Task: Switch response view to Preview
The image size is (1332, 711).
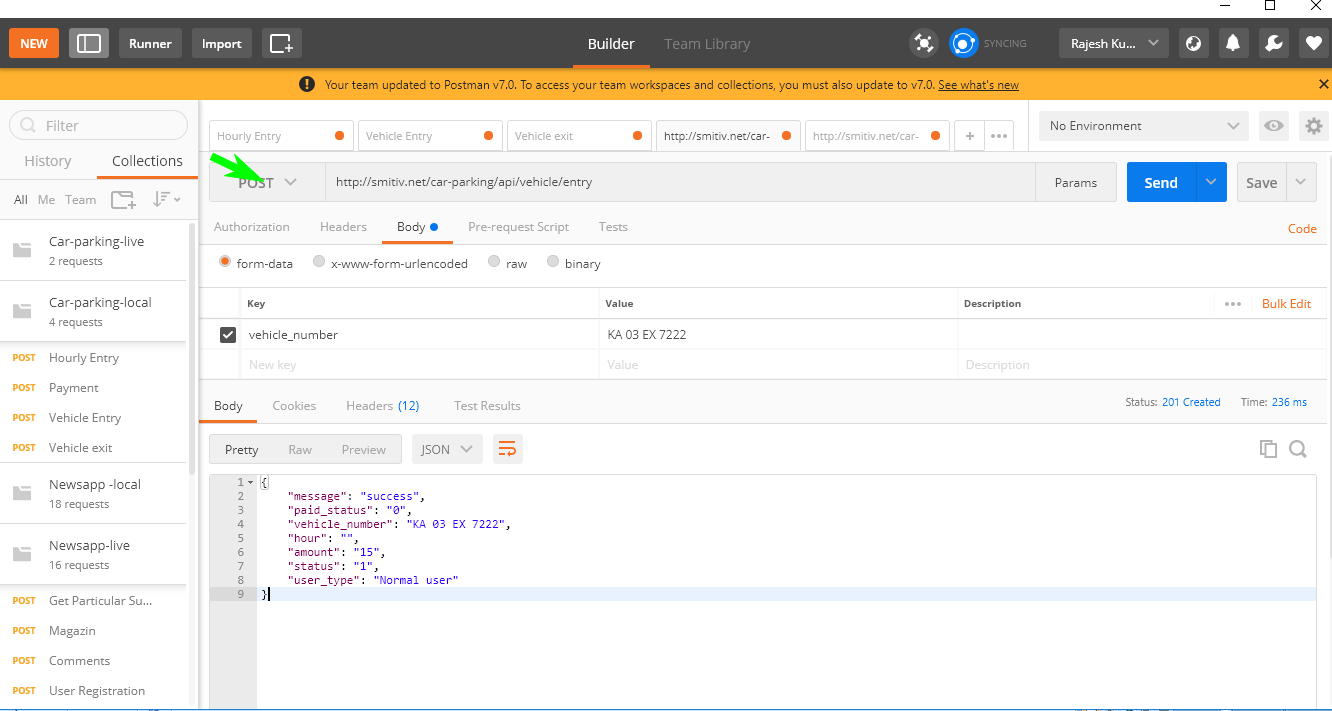Action: click(x=363, y=449)
